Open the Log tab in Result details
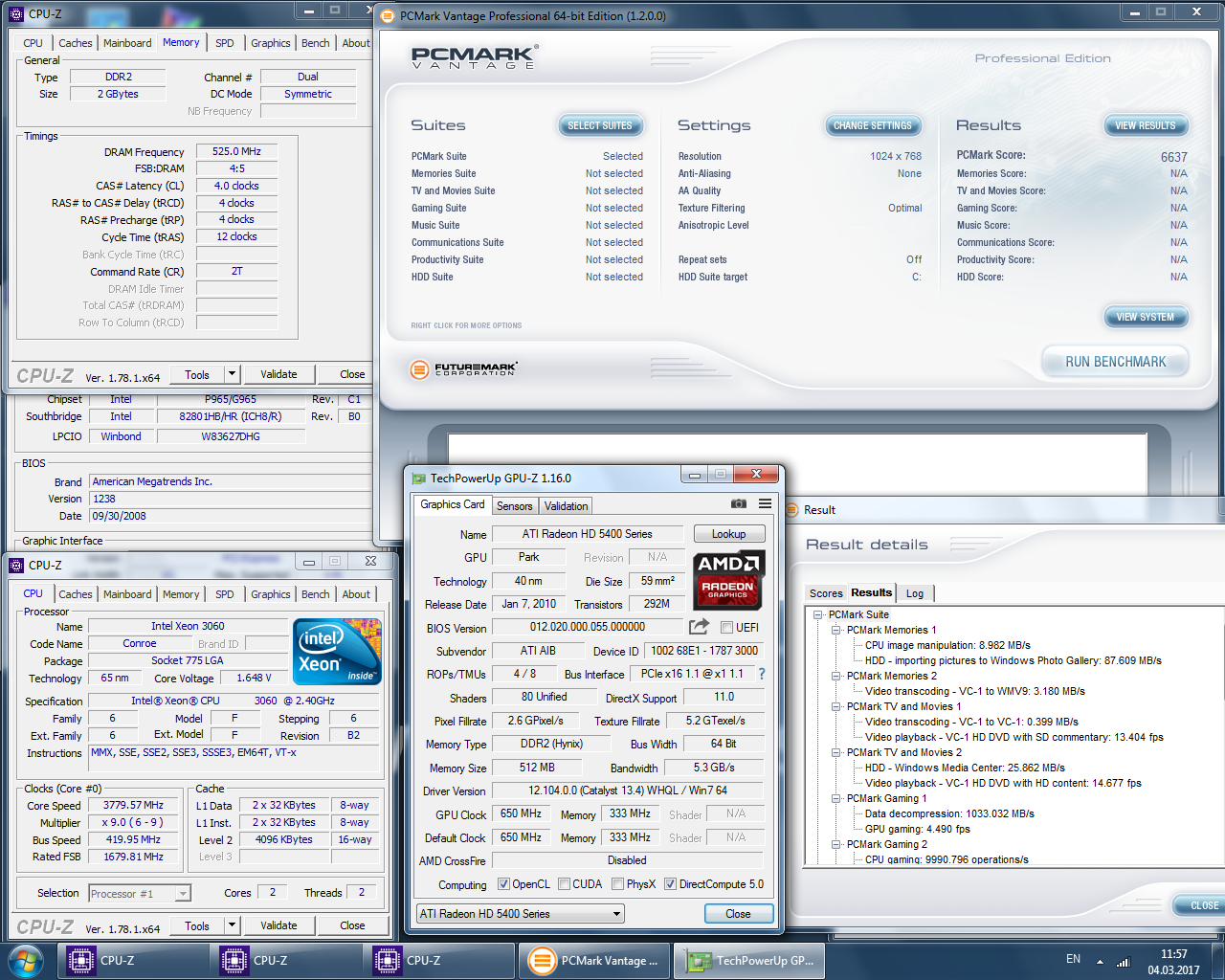This screenshot has height=980, width=1225. (915, 593)
